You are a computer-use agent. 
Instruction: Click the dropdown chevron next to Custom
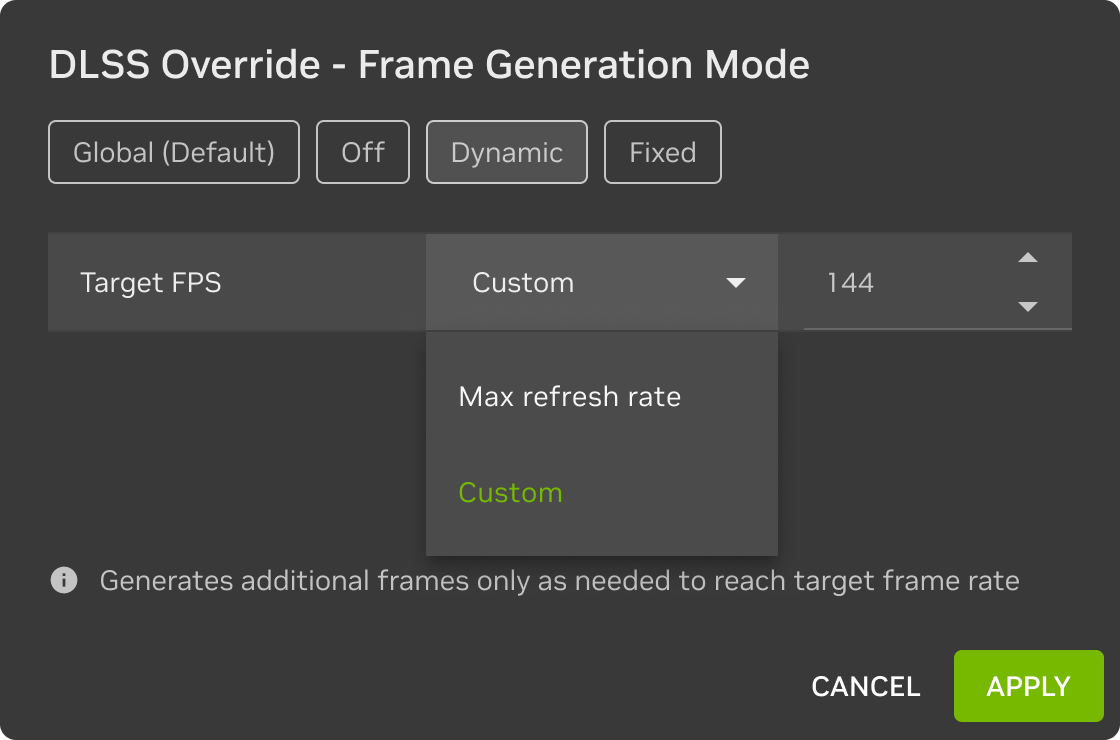pyautogui.click(x=735, y=283)
